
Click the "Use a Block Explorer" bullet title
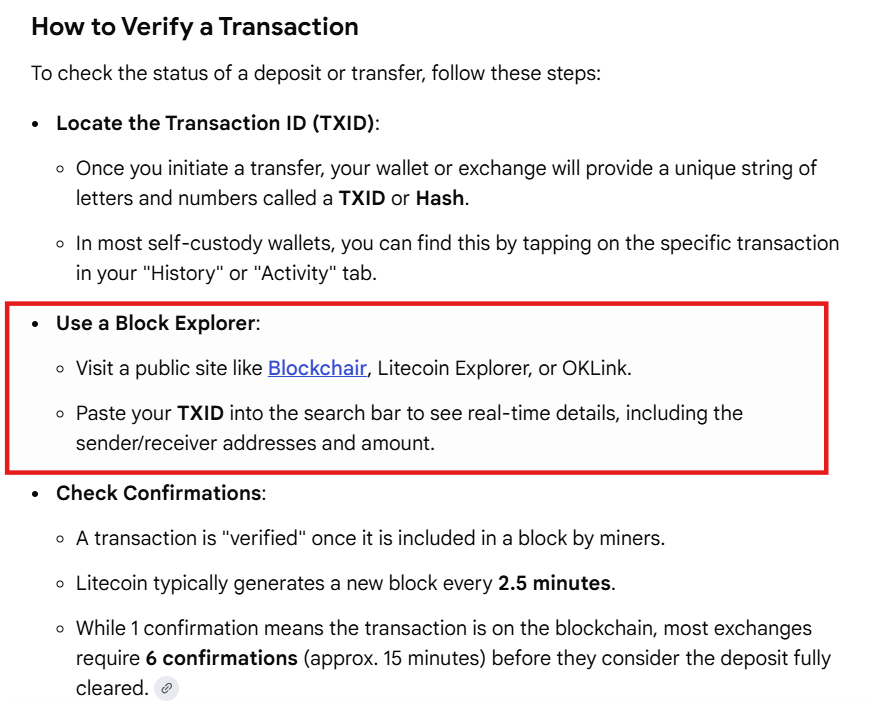click(157, 323)
